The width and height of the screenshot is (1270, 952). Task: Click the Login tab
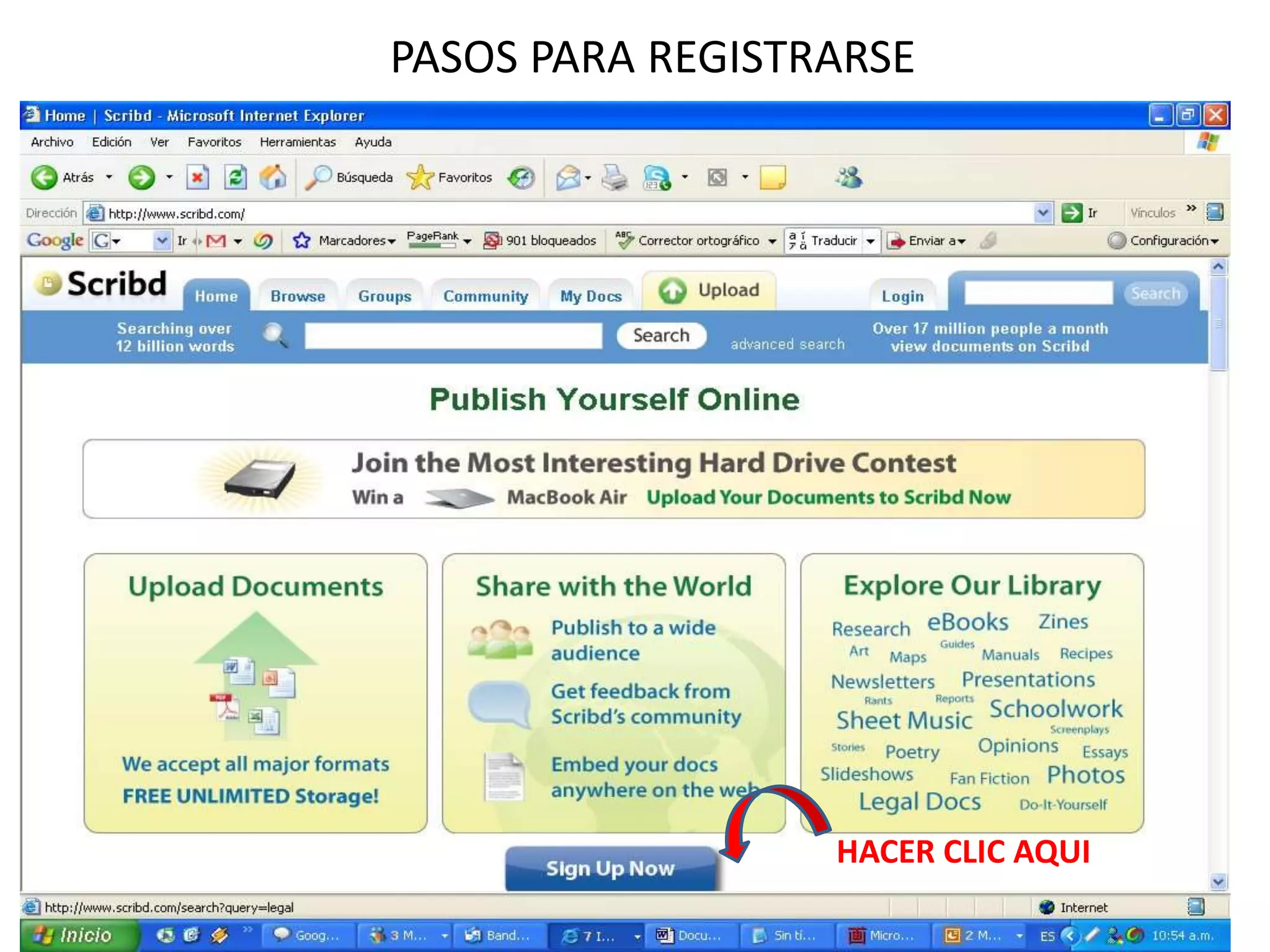point(902,296)
